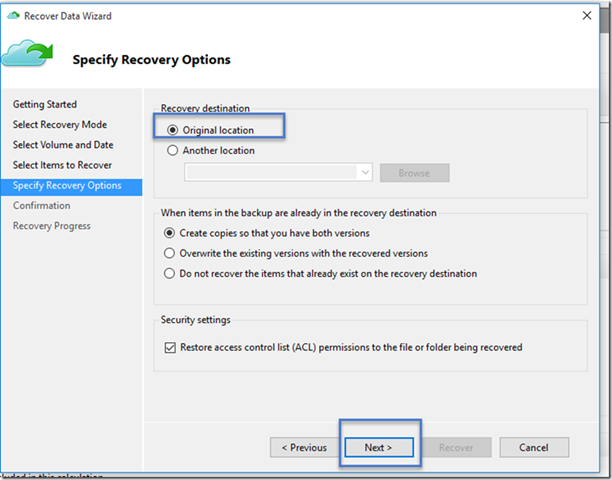The width and height of the screenshot is (612, 480).
Task: Toggle Restore access control list permissions checkbox
Action: click(x=172, y=348)
